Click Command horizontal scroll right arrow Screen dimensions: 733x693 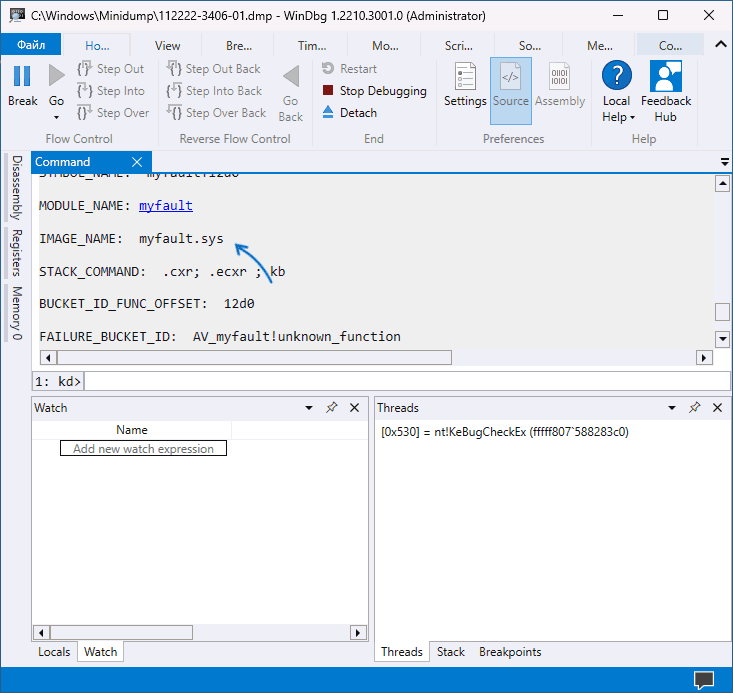pyautogui.click(x=704, y=358)
